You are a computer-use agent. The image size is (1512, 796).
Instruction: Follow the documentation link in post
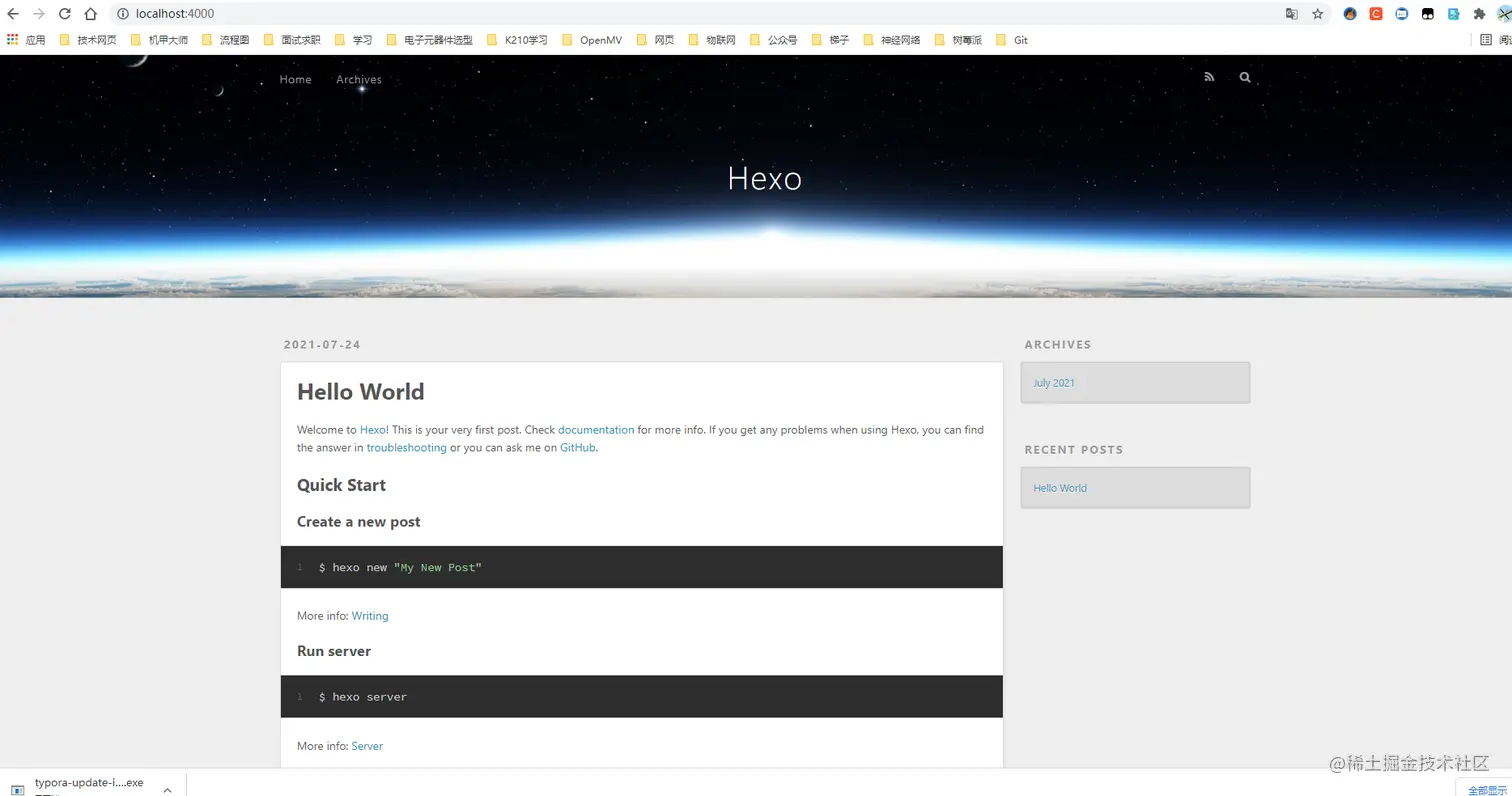pyautogui.click(x=596, y=430)
